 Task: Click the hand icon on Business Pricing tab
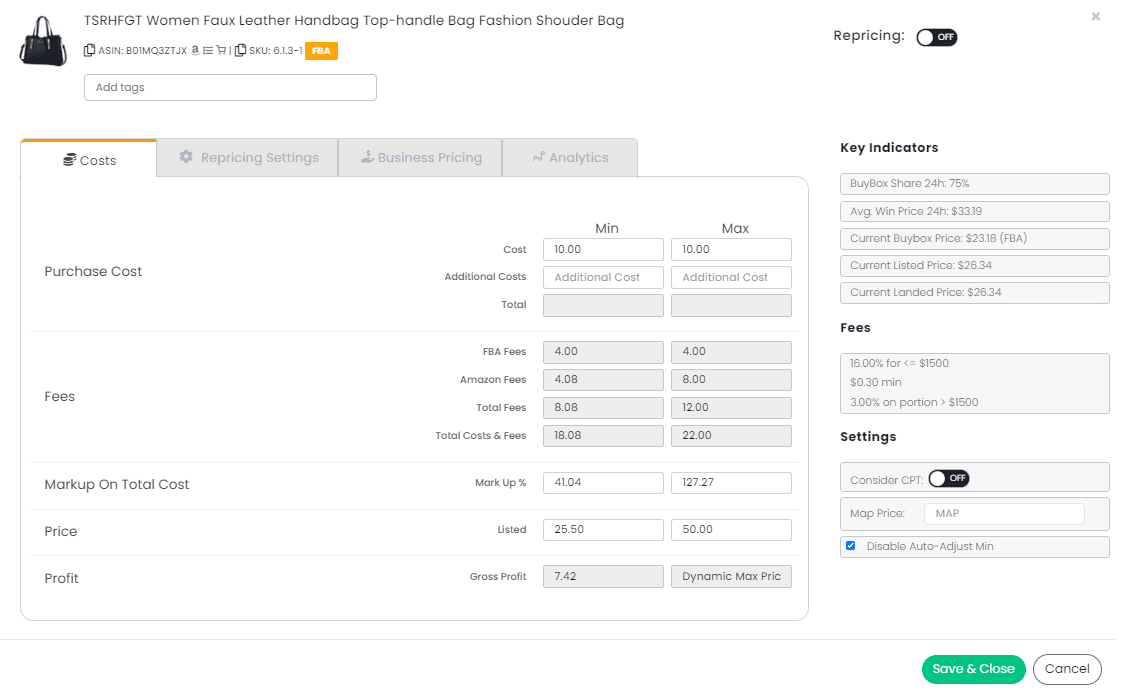[367, 157]
